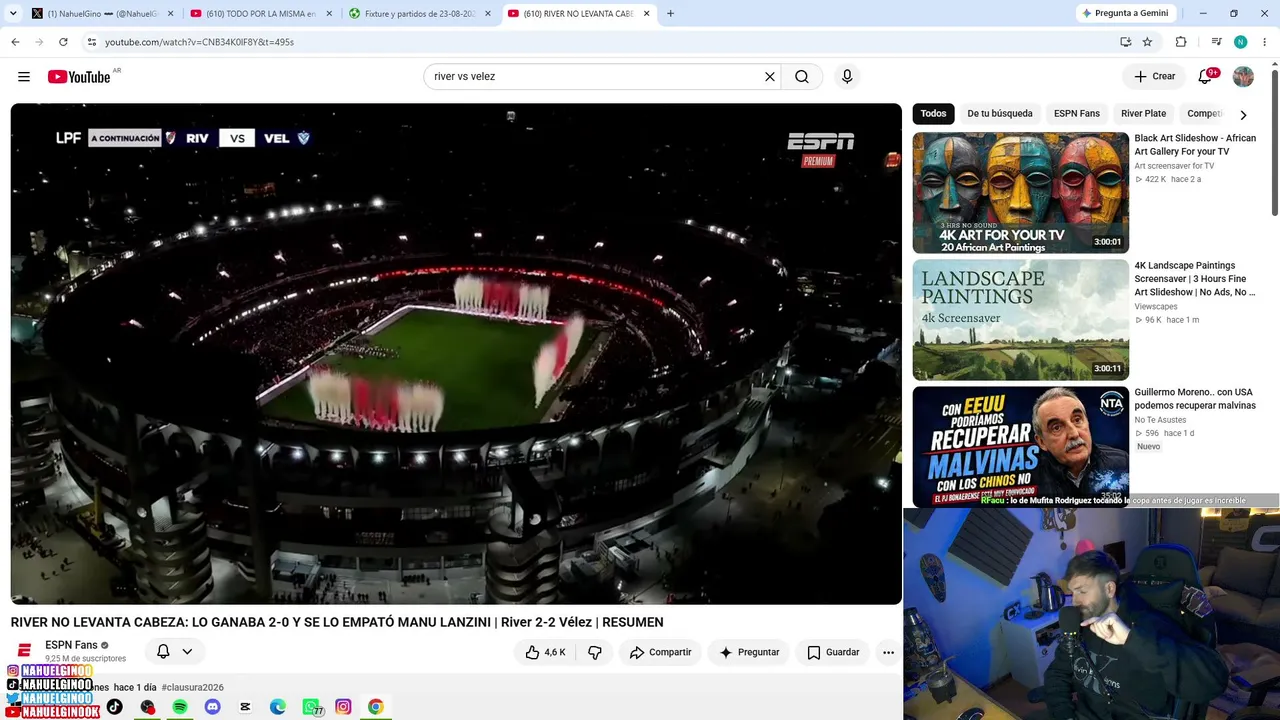Show more filter chips with right arrow
This screenshot has height=720, width=1280.
[1243, 114]
